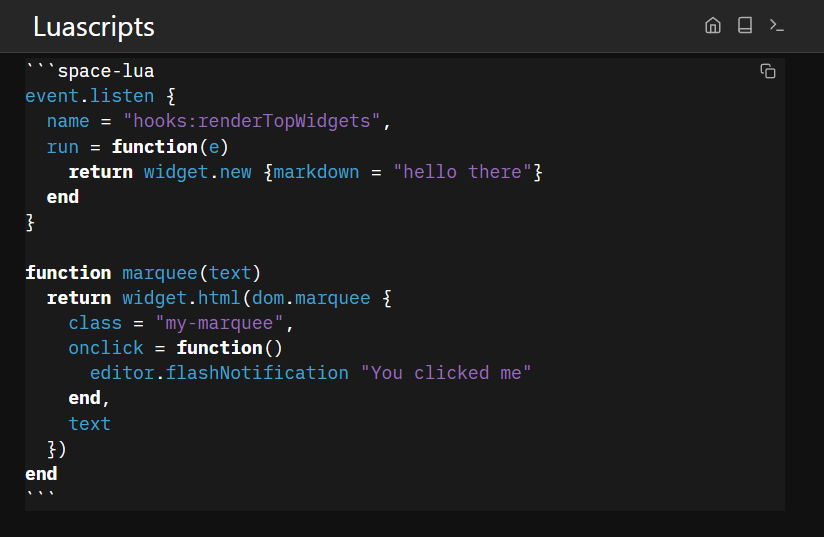
Task: Click the "hello there" string
Action: (462, 171)
